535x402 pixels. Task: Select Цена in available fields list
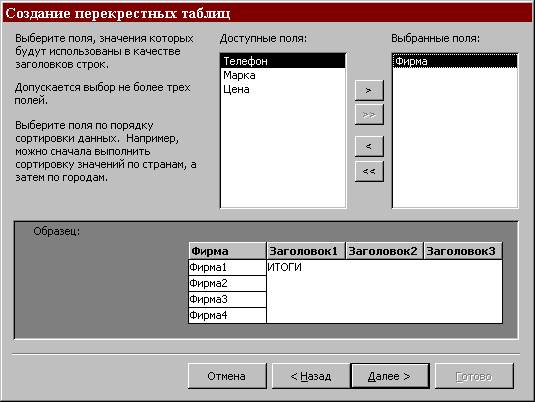[x=283, y=89]
